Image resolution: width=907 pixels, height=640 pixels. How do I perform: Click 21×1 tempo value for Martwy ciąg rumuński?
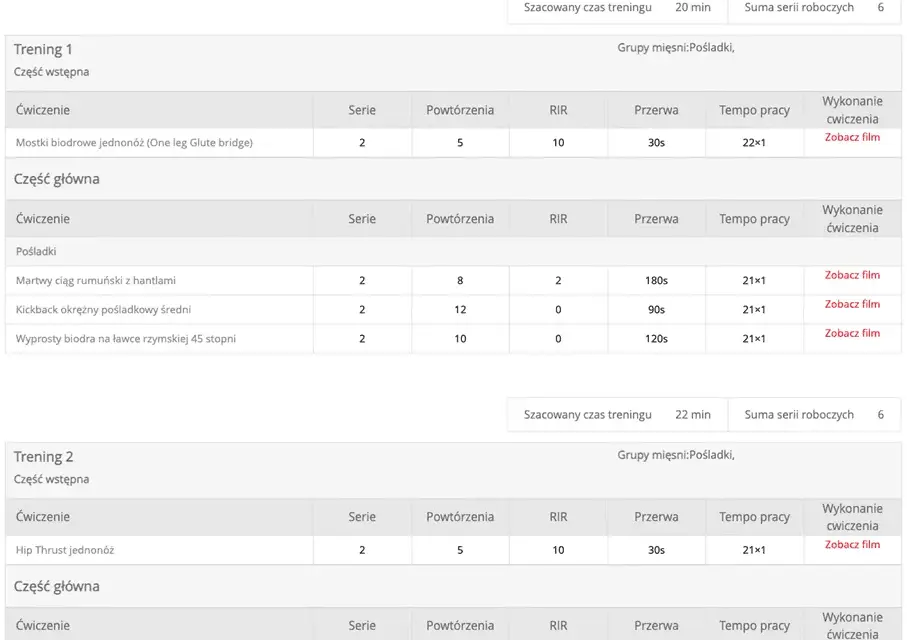click(754, 281)
